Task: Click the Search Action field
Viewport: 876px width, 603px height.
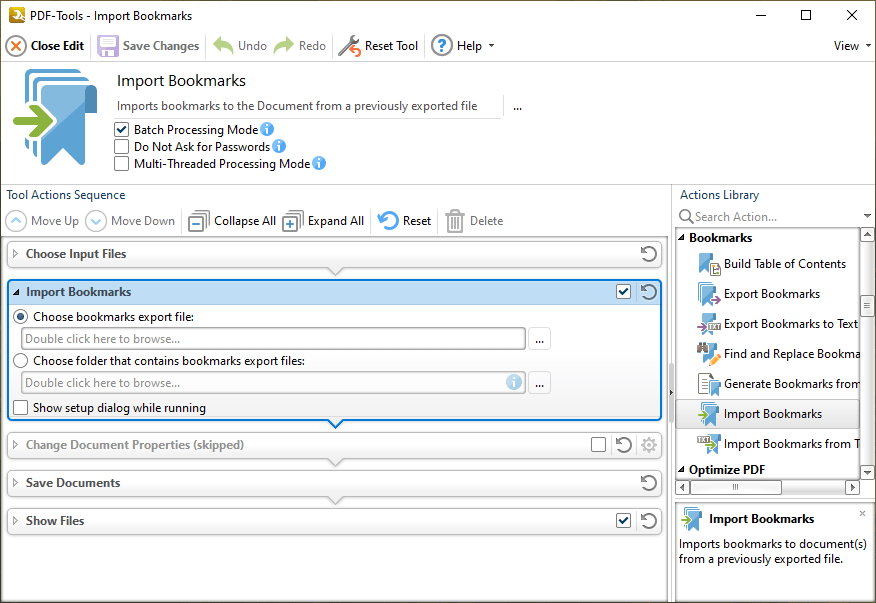Action: pos(760,216)
